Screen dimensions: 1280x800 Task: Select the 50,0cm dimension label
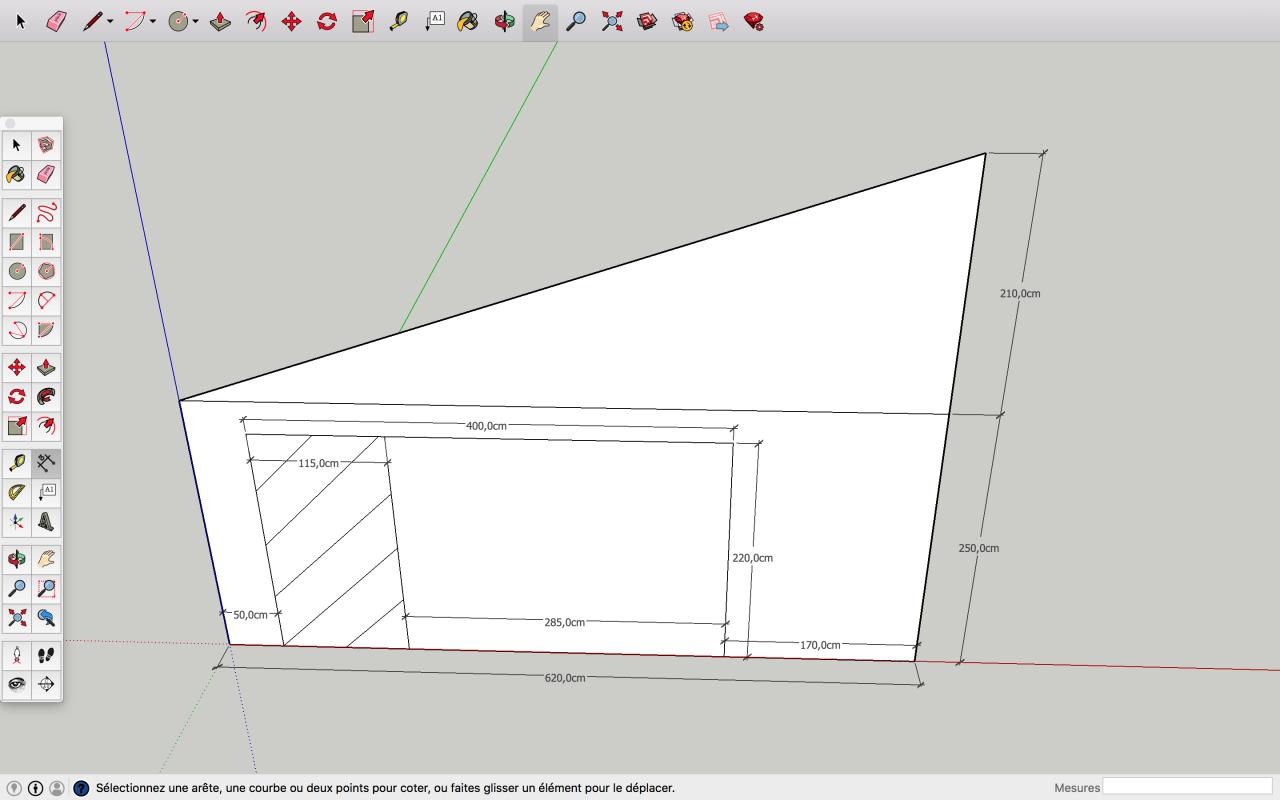250,615
